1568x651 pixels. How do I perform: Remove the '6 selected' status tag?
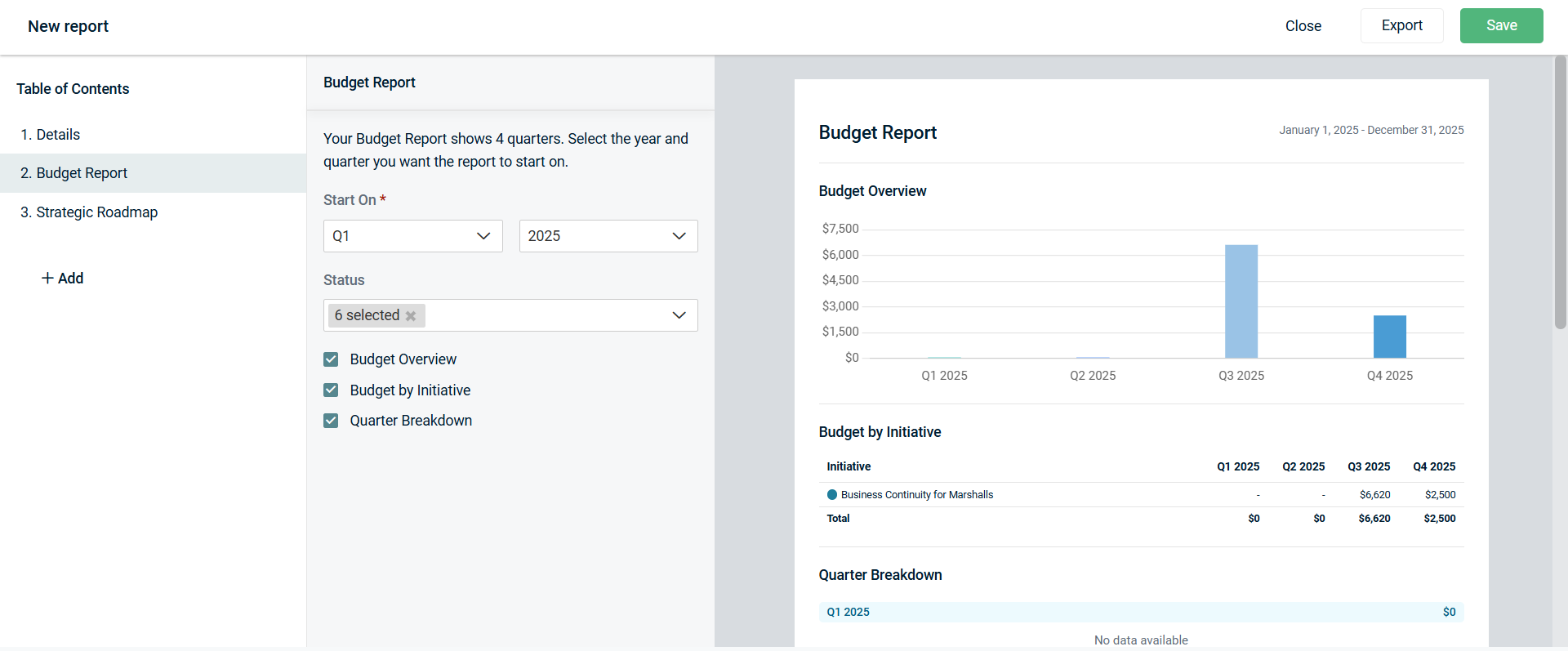click(411, 316)
